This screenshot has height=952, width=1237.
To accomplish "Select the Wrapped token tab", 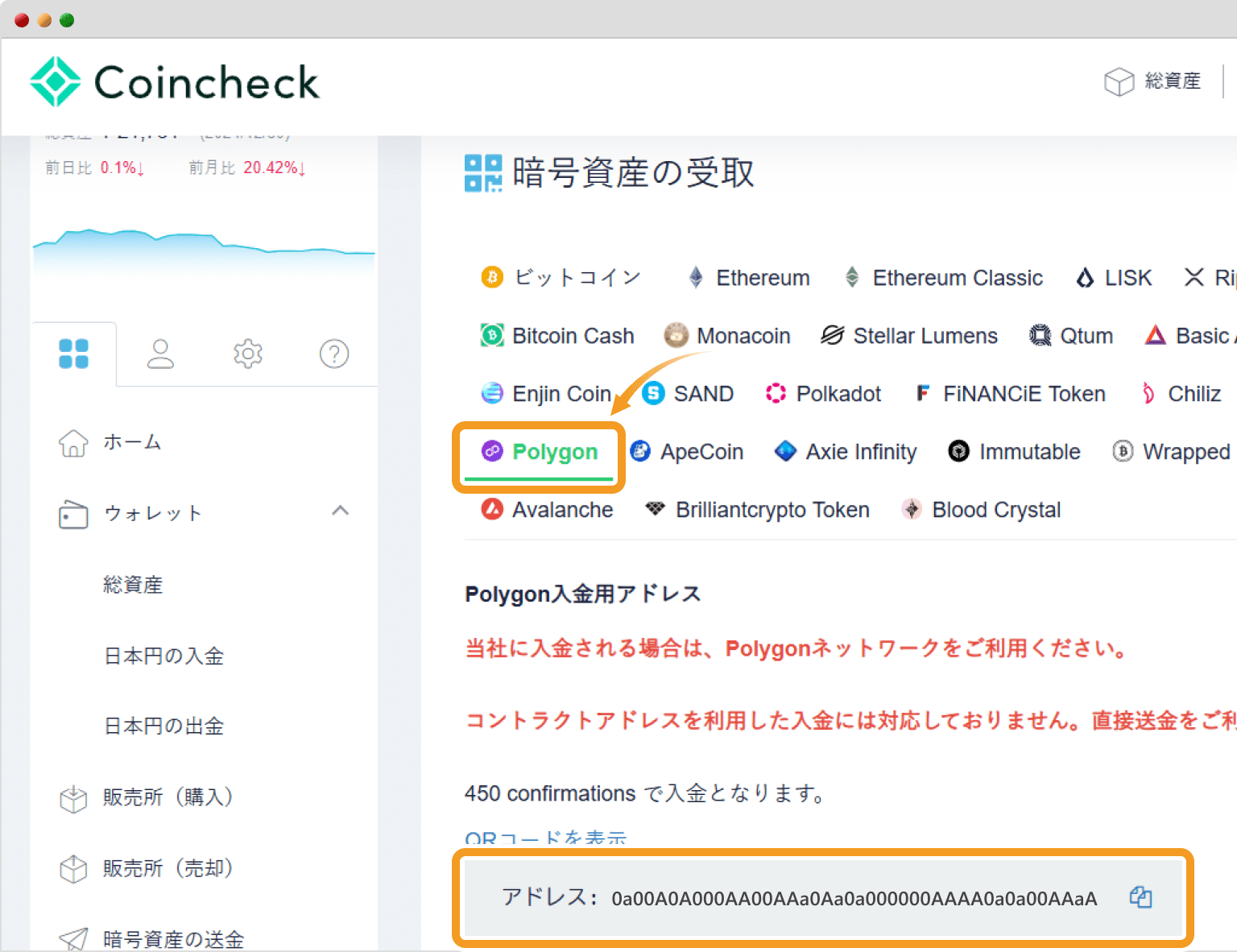I will click(1171, 452).
